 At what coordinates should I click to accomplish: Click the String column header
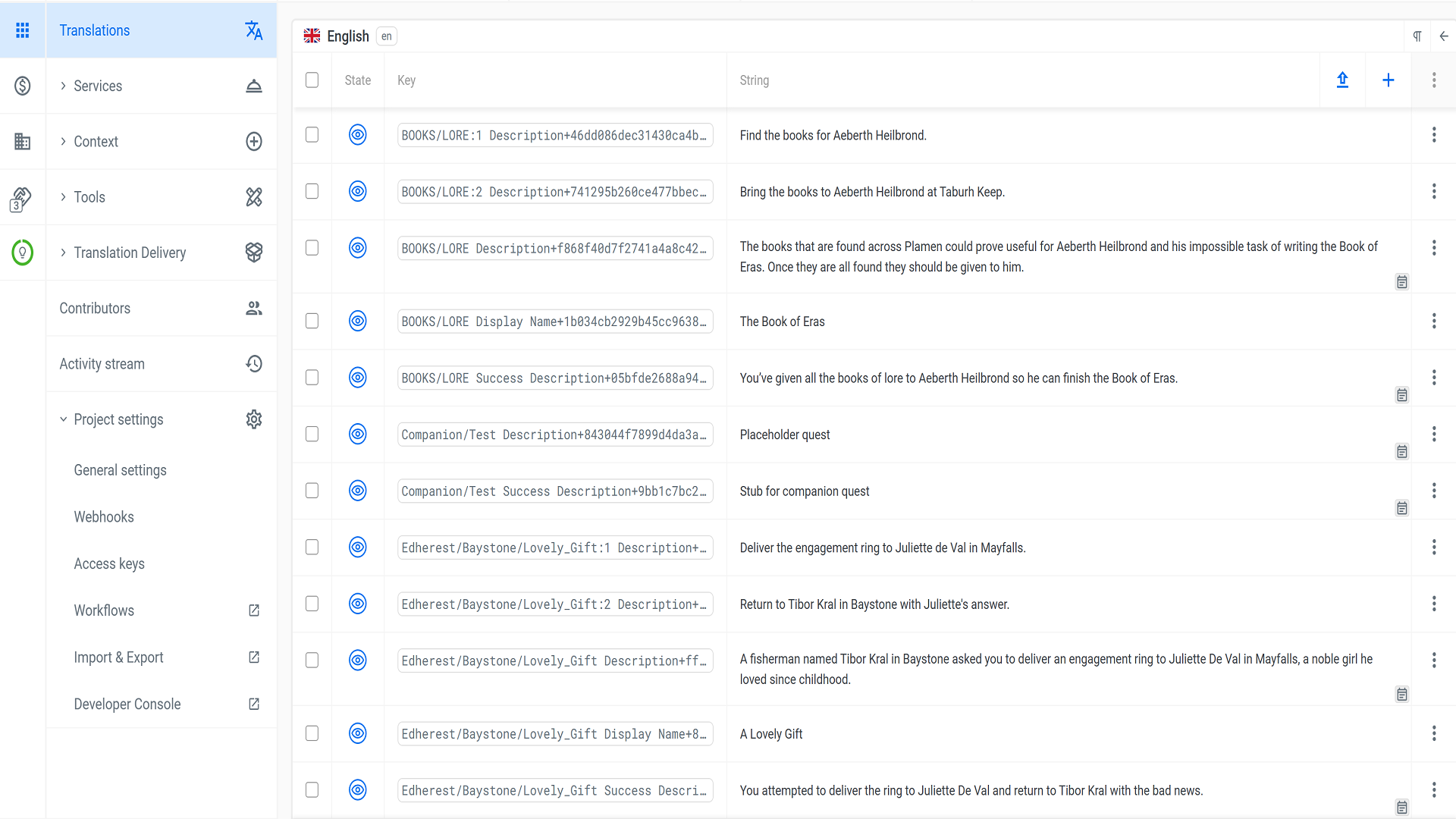[x=755, y=80]
